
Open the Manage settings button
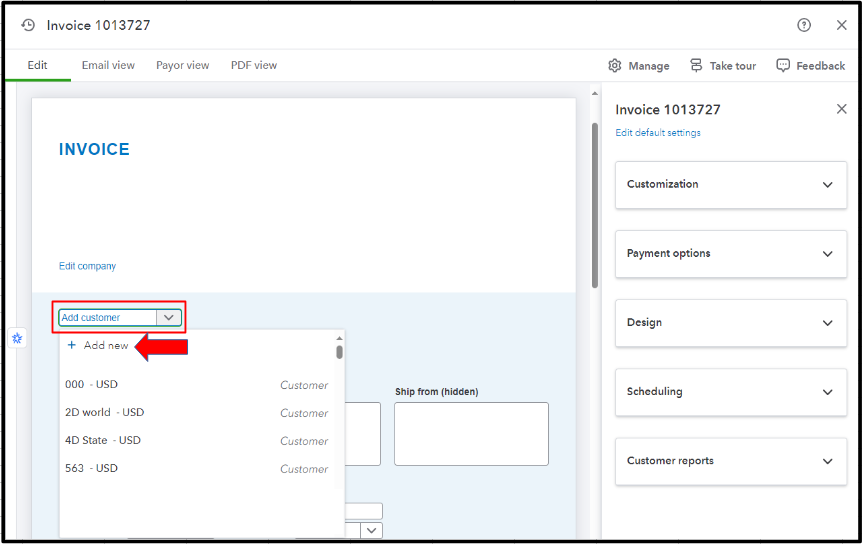click(639, 65)
